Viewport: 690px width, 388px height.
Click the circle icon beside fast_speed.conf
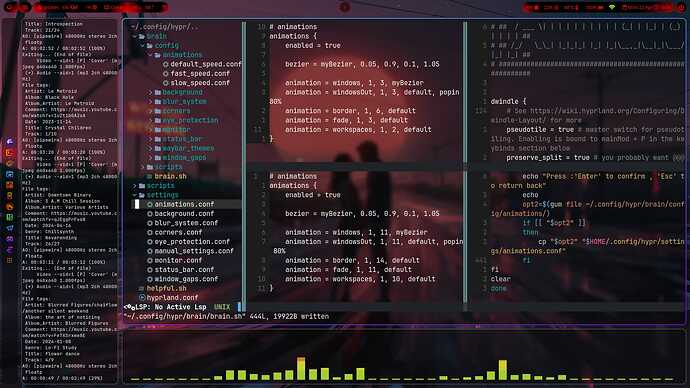tap(166, 73)
